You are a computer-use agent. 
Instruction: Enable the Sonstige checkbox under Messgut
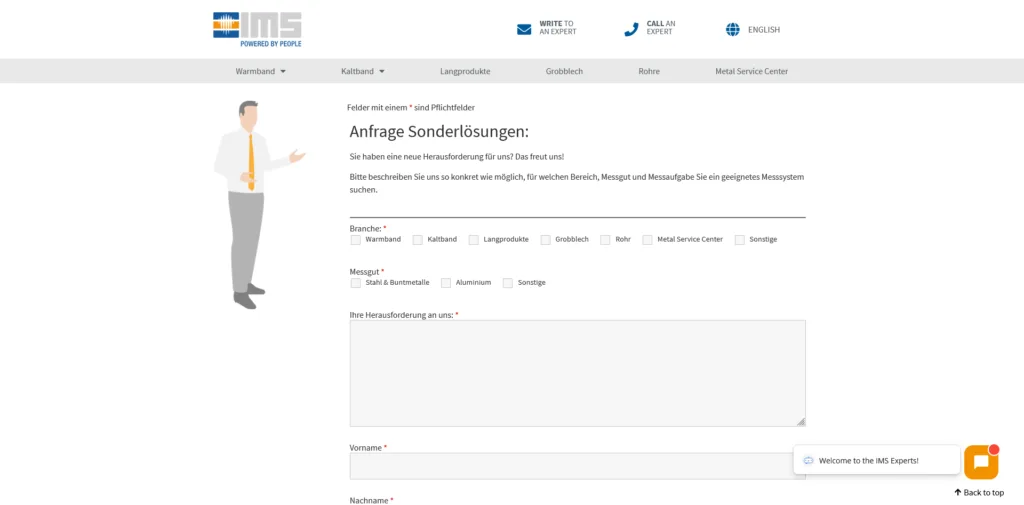pos(508,283)
